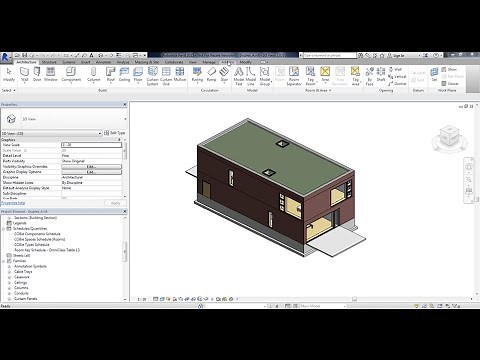The image size is (480, 360).
Task: Open the Insert ribbon tab
Action: 86,62
